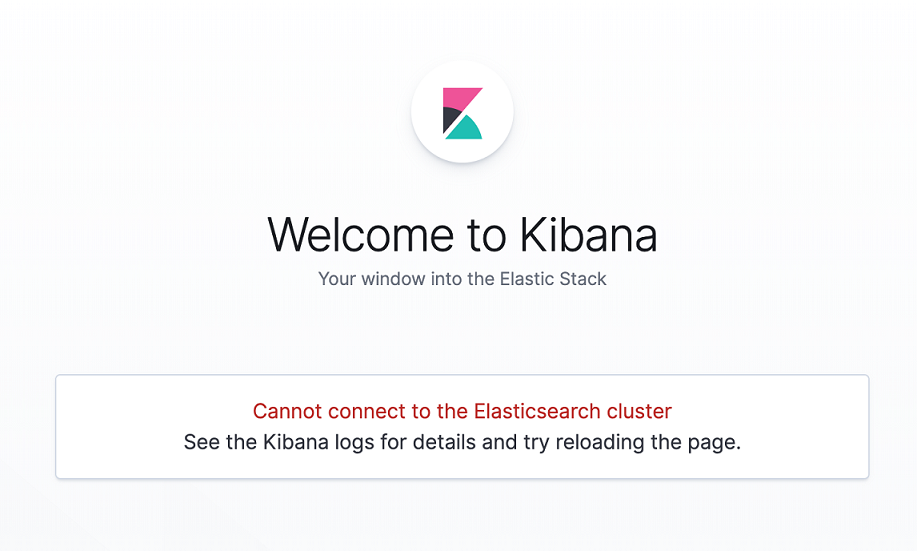
Task: Click the "Welcome to Kibana" heading
Action: point(462,235)
